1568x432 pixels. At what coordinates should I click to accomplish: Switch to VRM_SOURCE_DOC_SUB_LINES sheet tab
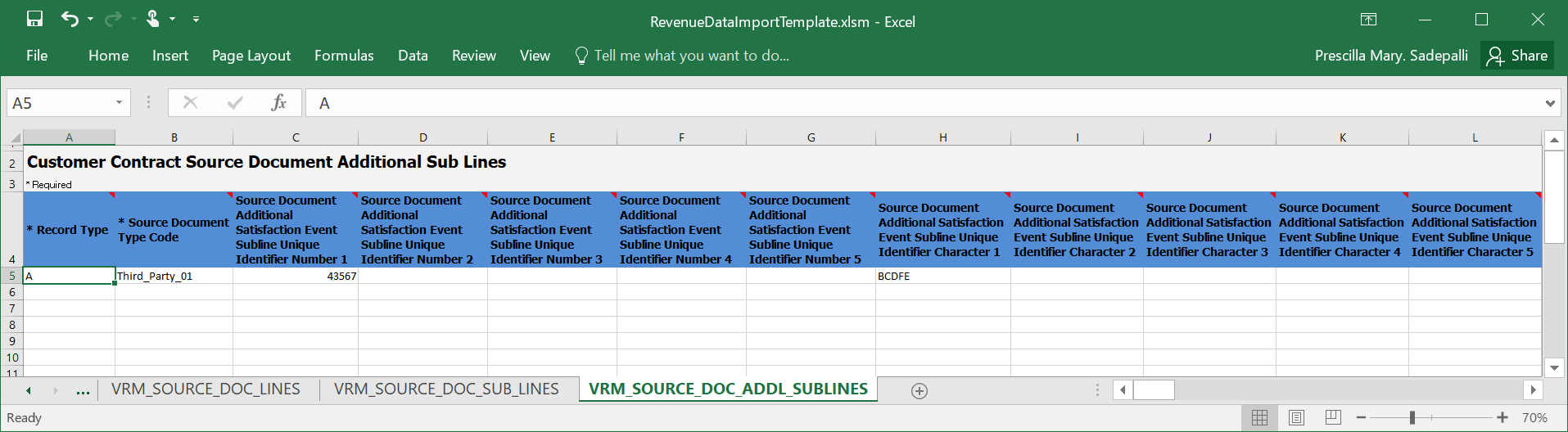pos(446,389)
